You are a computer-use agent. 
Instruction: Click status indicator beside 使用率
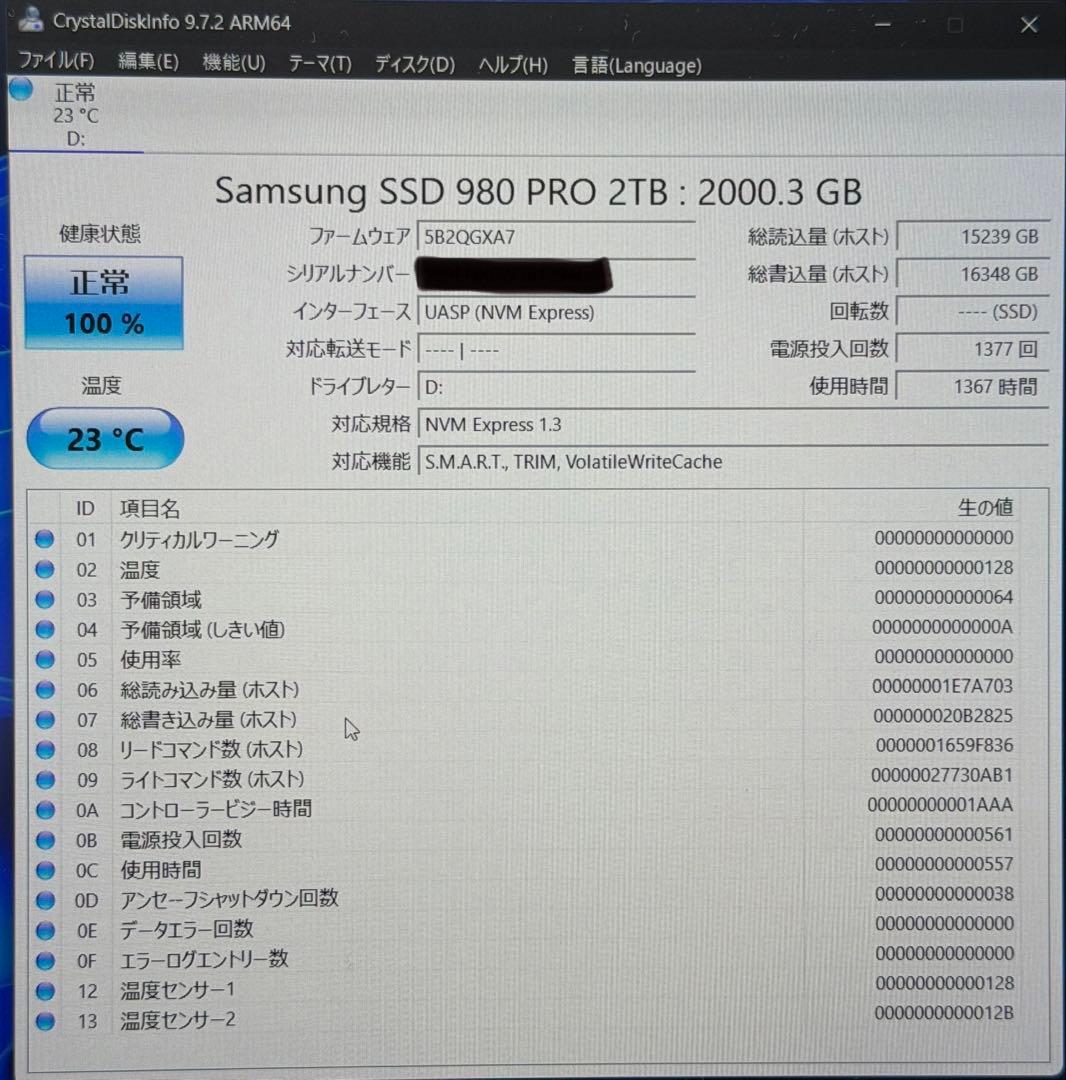(44, 659)
